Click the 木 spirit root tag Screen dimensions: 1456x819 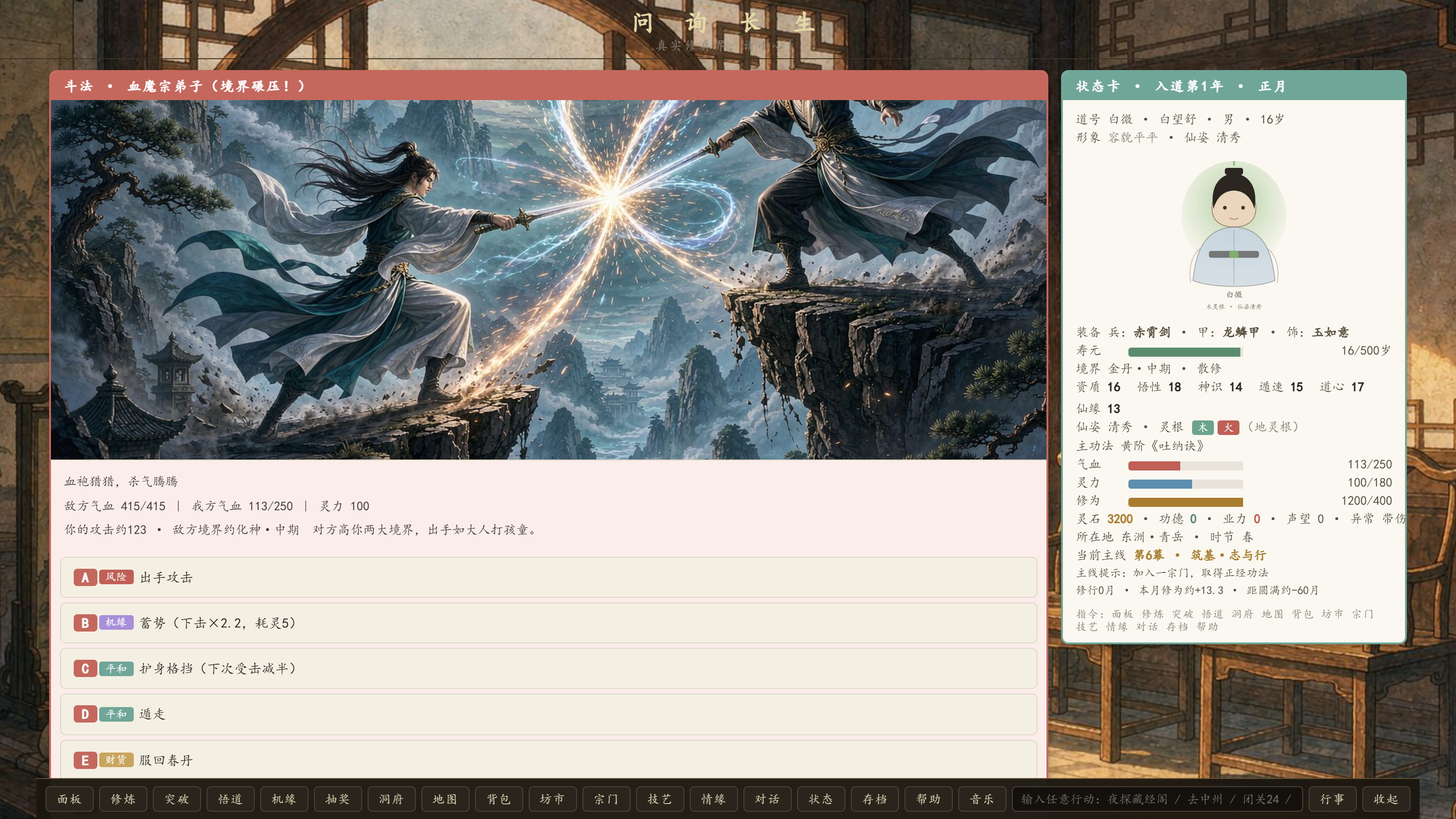click(x=1203, y=427)
